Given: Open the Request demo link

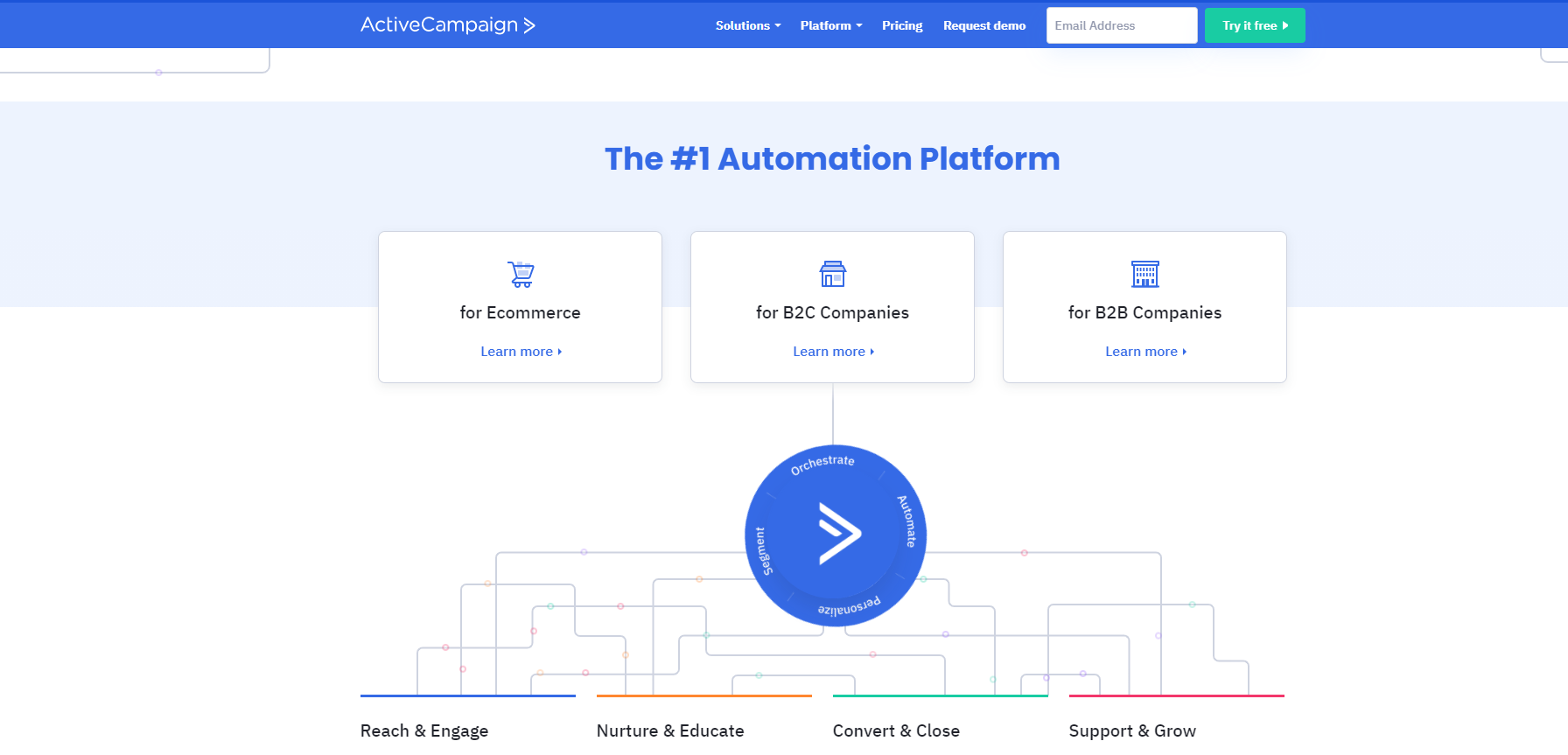Looking at the screenshot, I should click(x=984, y=25).
